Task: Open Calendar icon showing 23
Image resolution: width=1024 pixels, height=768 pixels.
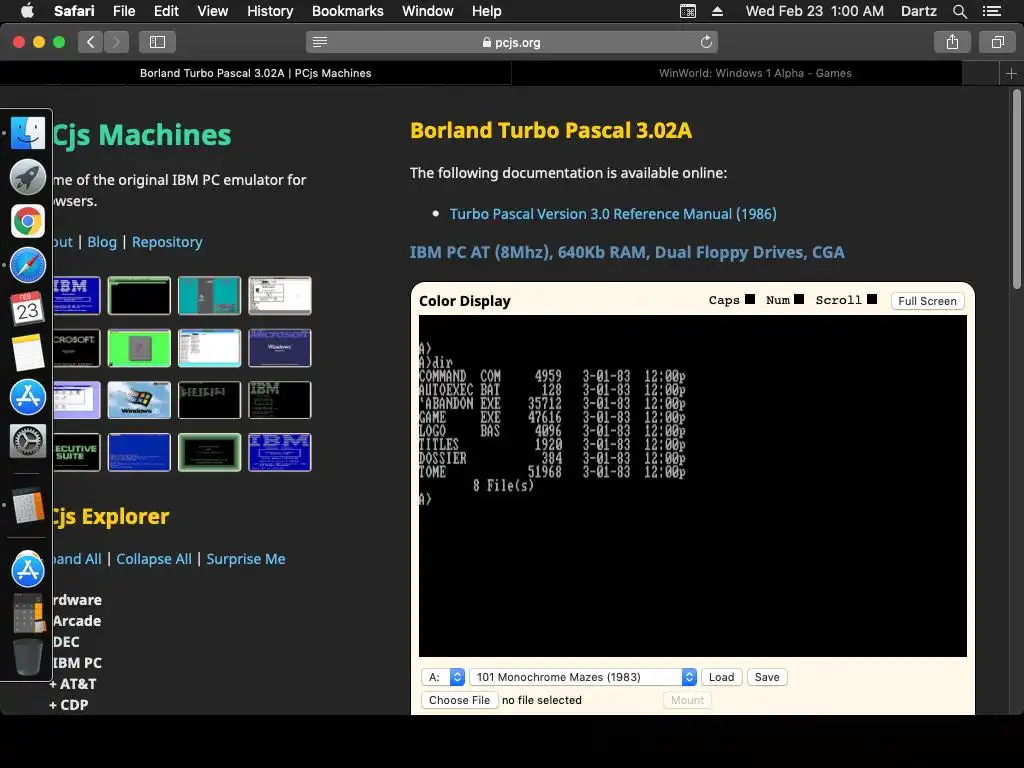Action: click(27, 309)
